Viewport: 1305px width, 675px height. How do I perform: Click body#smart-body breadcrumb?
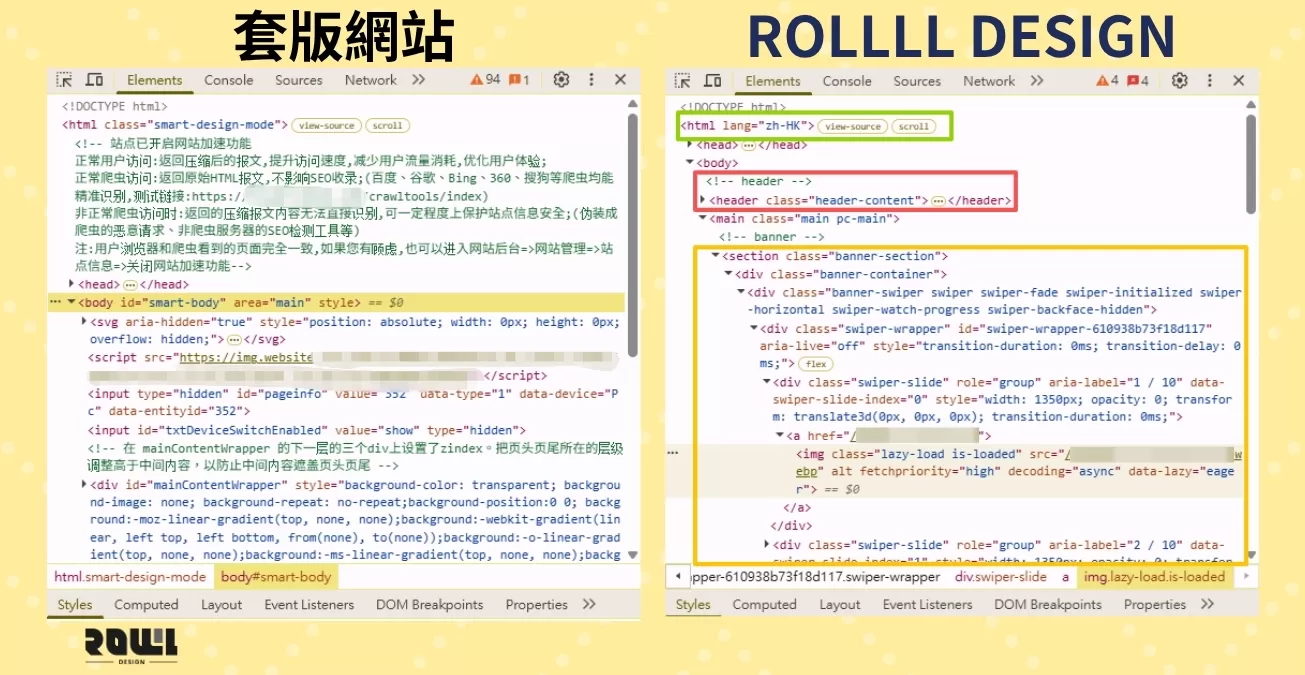pos(276,577)
